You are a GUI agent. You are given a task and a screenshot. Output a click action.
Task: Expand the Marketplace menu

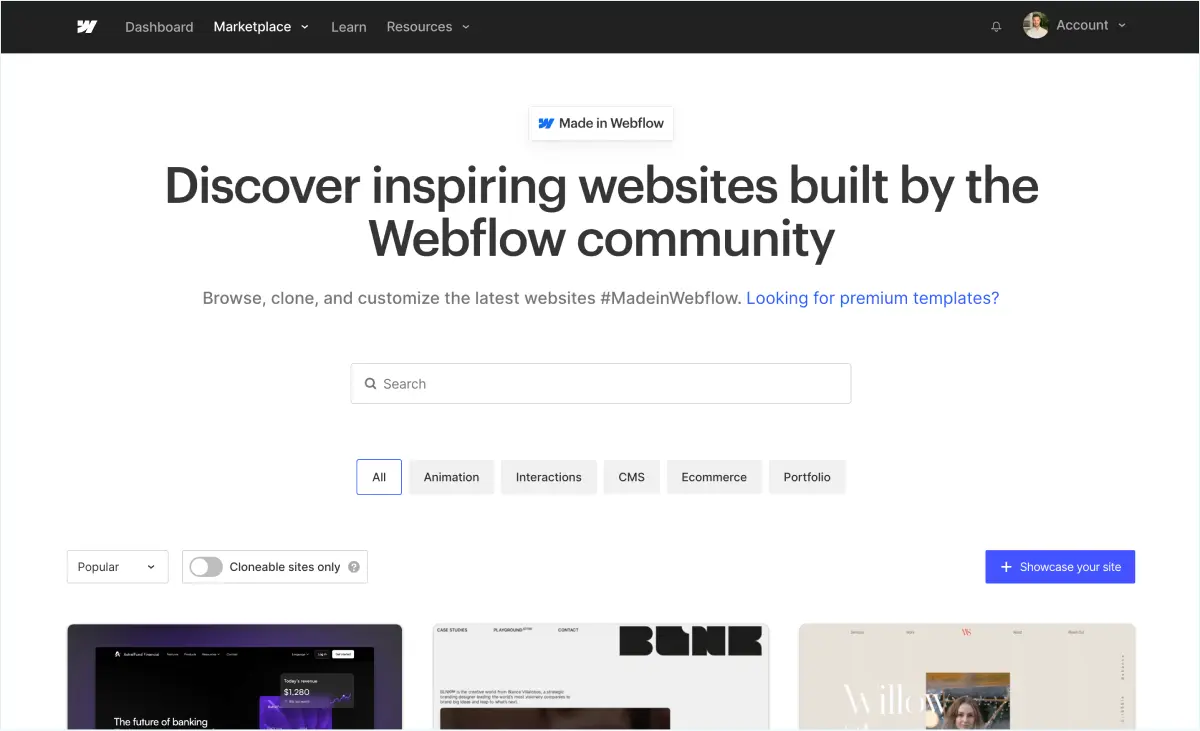pyautogui.click(x=261, y=27)
